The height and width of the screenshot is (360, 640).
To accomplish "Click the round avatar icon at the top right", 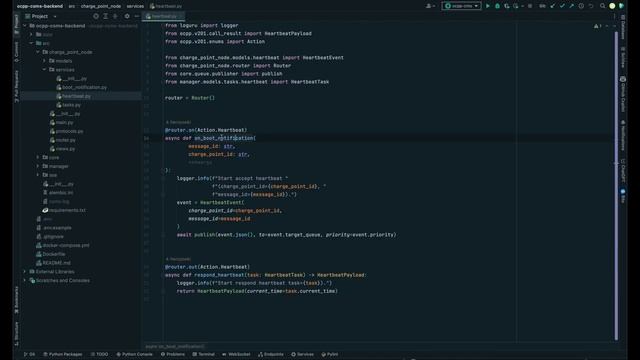I will [x=612, y=6].
